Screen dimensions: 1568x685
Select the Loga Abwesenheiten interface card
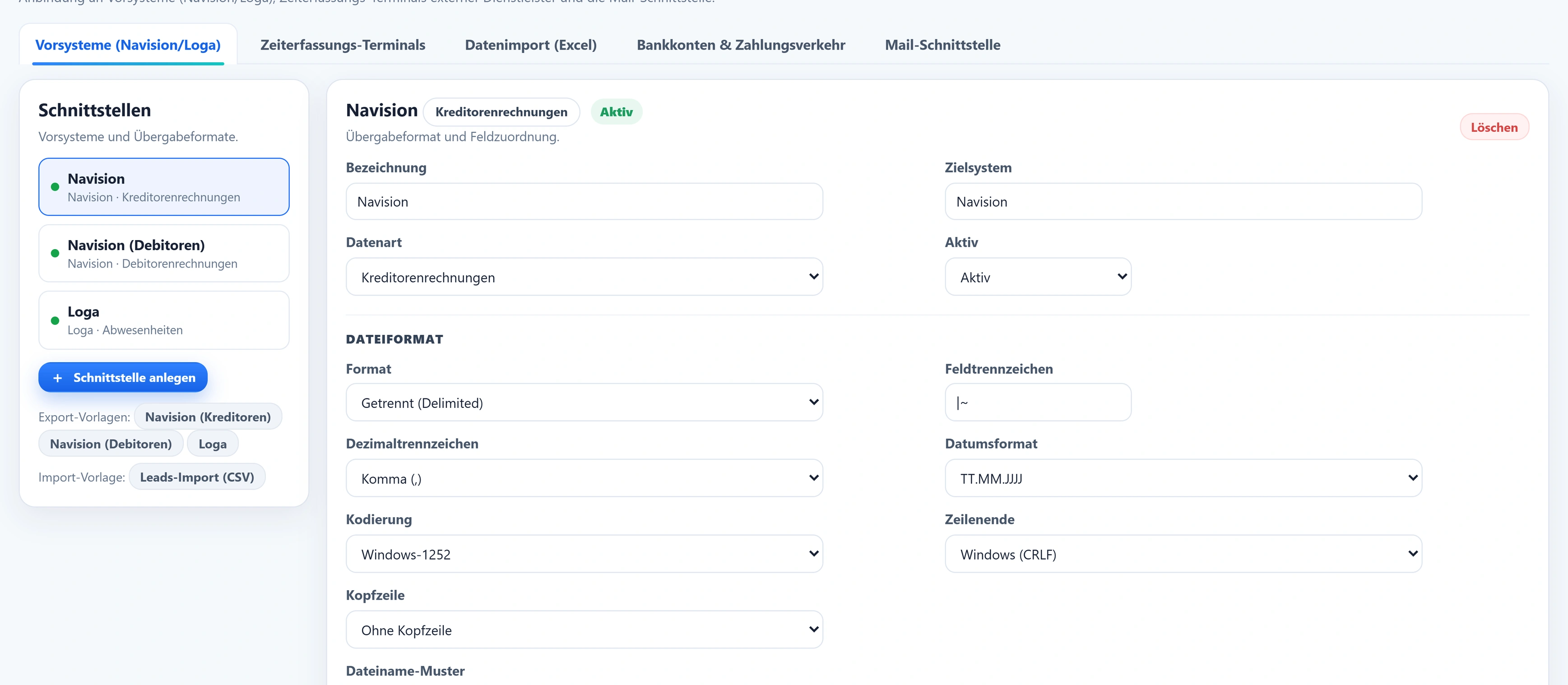click(164, 320)
